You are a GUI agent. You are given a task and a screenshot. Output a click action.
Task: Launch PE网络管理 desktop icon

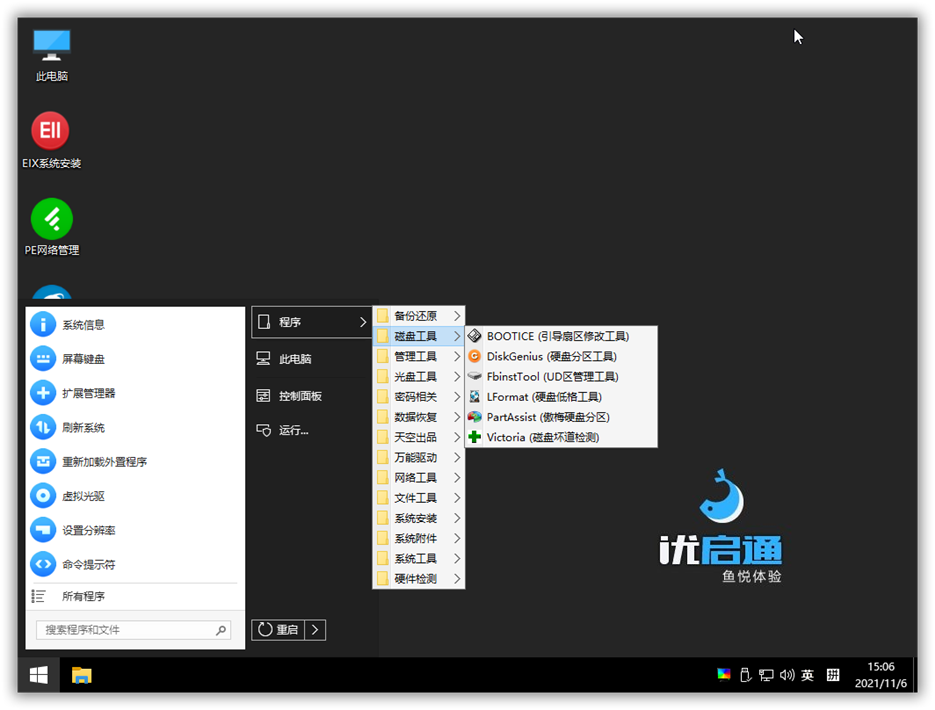(50, 218)
